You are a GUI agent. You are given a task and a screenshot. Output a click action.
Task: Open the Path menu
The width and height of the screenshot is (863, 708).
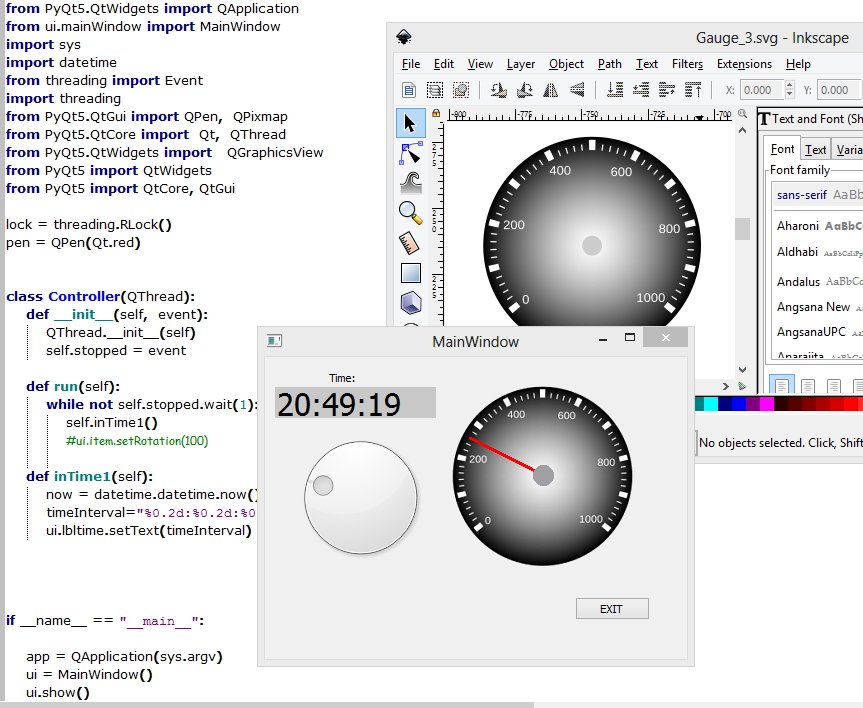point(610,64)
